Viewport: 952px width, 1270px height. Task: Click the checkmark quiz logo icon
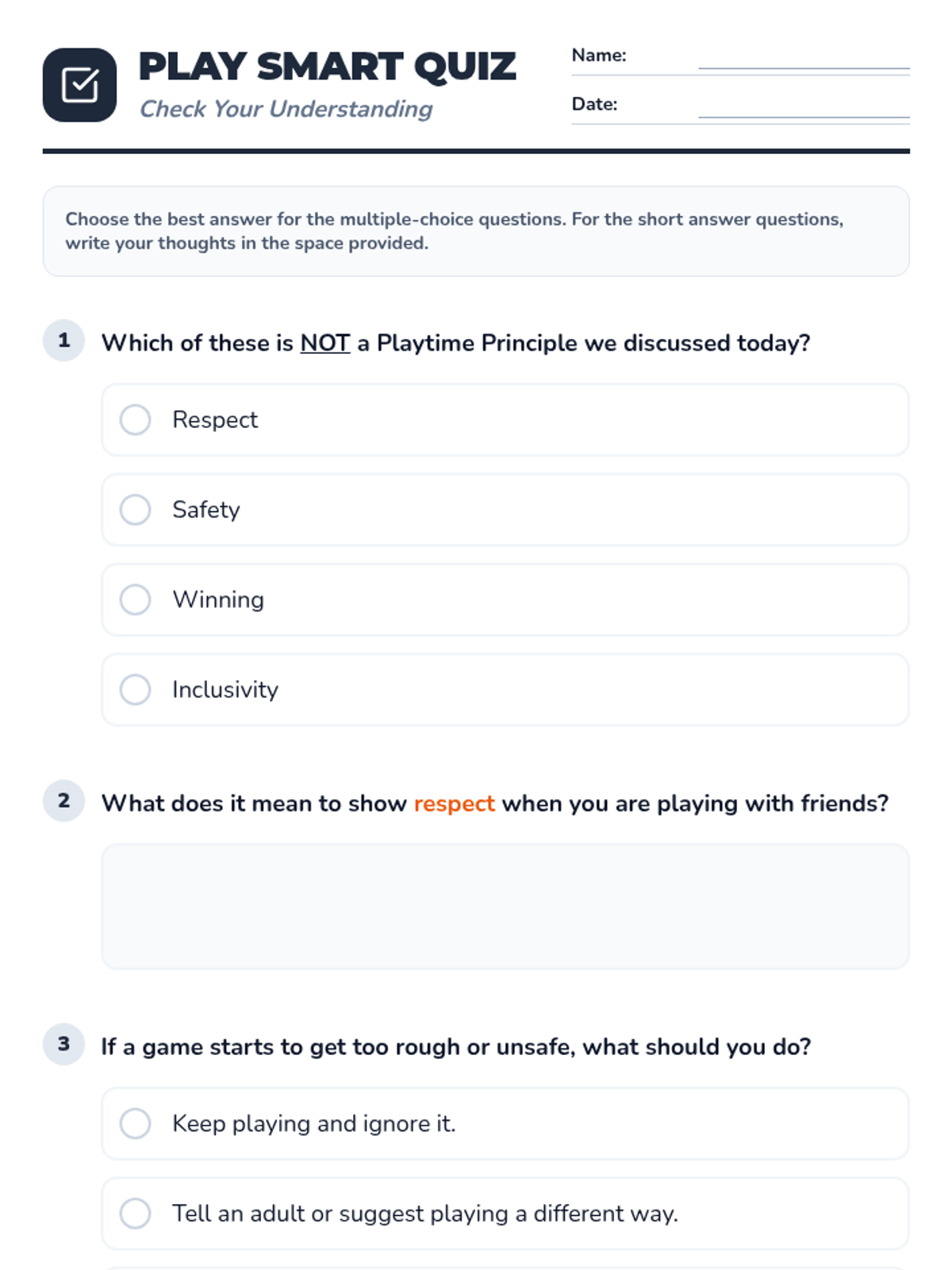pyautogui.click(x=79, y=85)
